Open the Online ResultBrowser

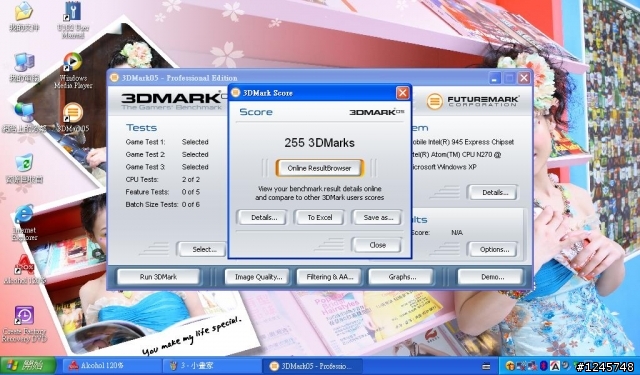(319, 168)
